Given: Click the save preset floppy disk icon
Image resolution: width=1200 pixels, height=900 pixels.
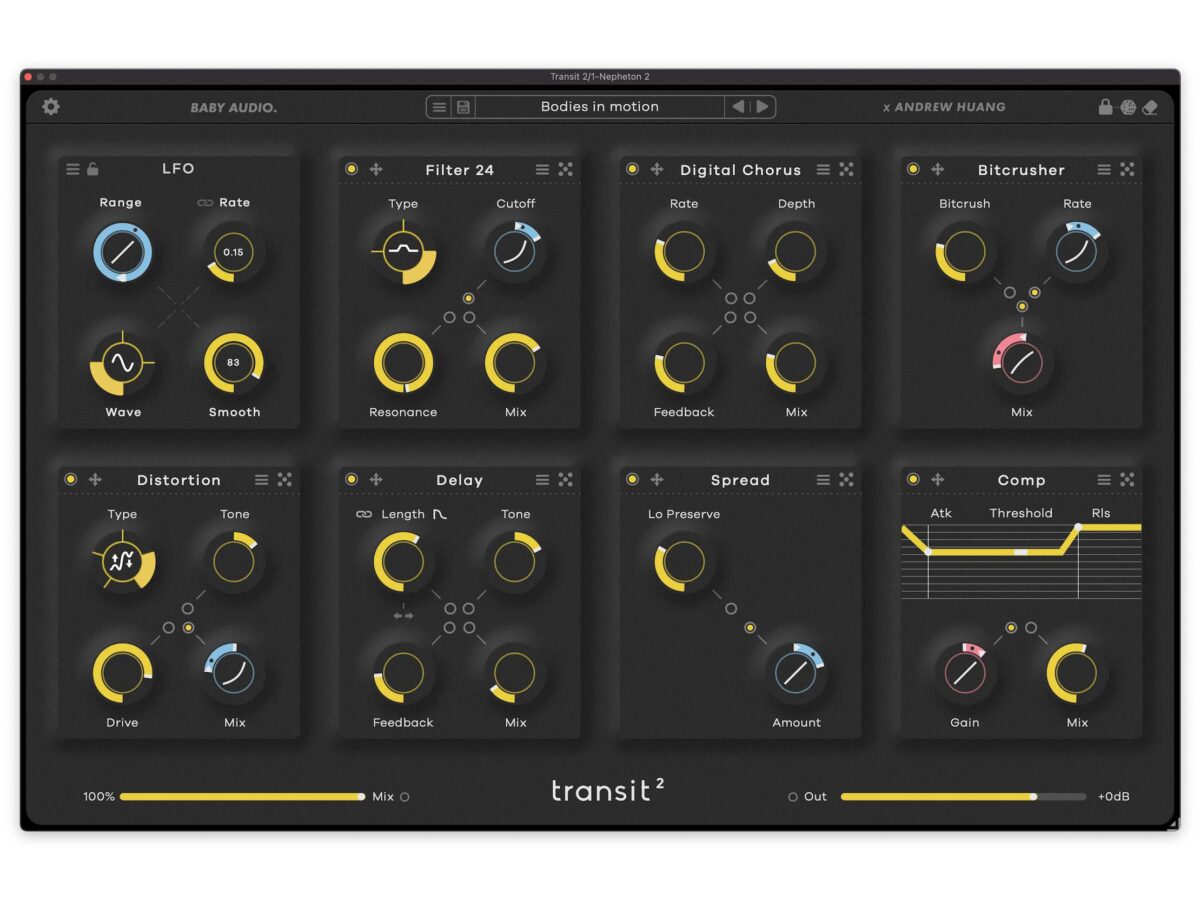Looking at the screenshot, I should coord(463,107).
